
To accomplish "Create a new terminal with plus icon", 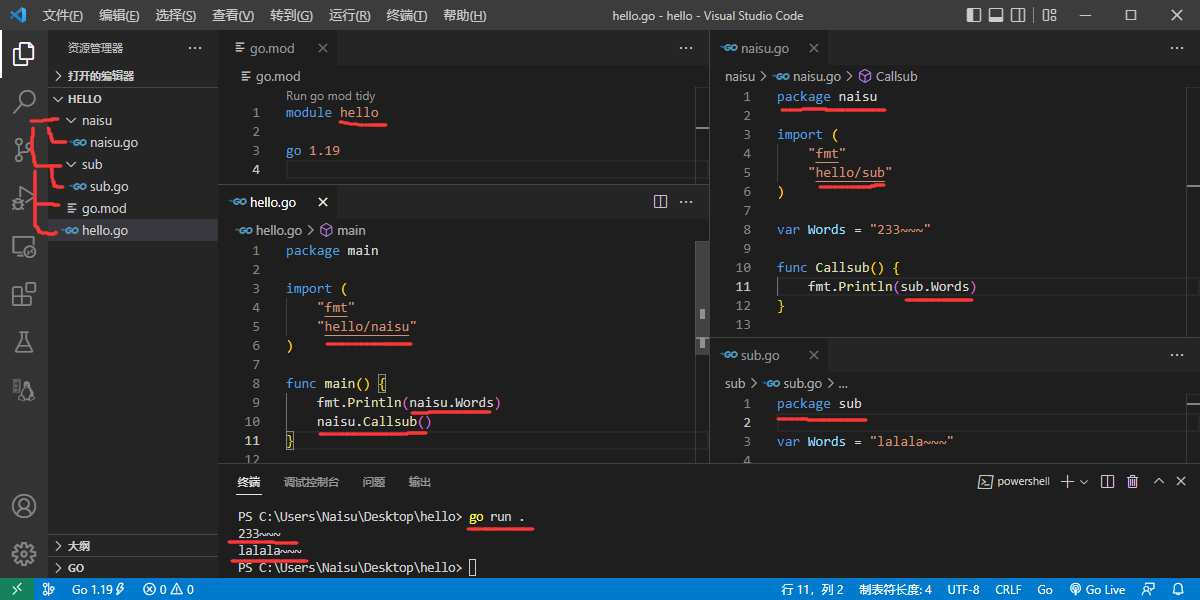I will coord(1067,481).
